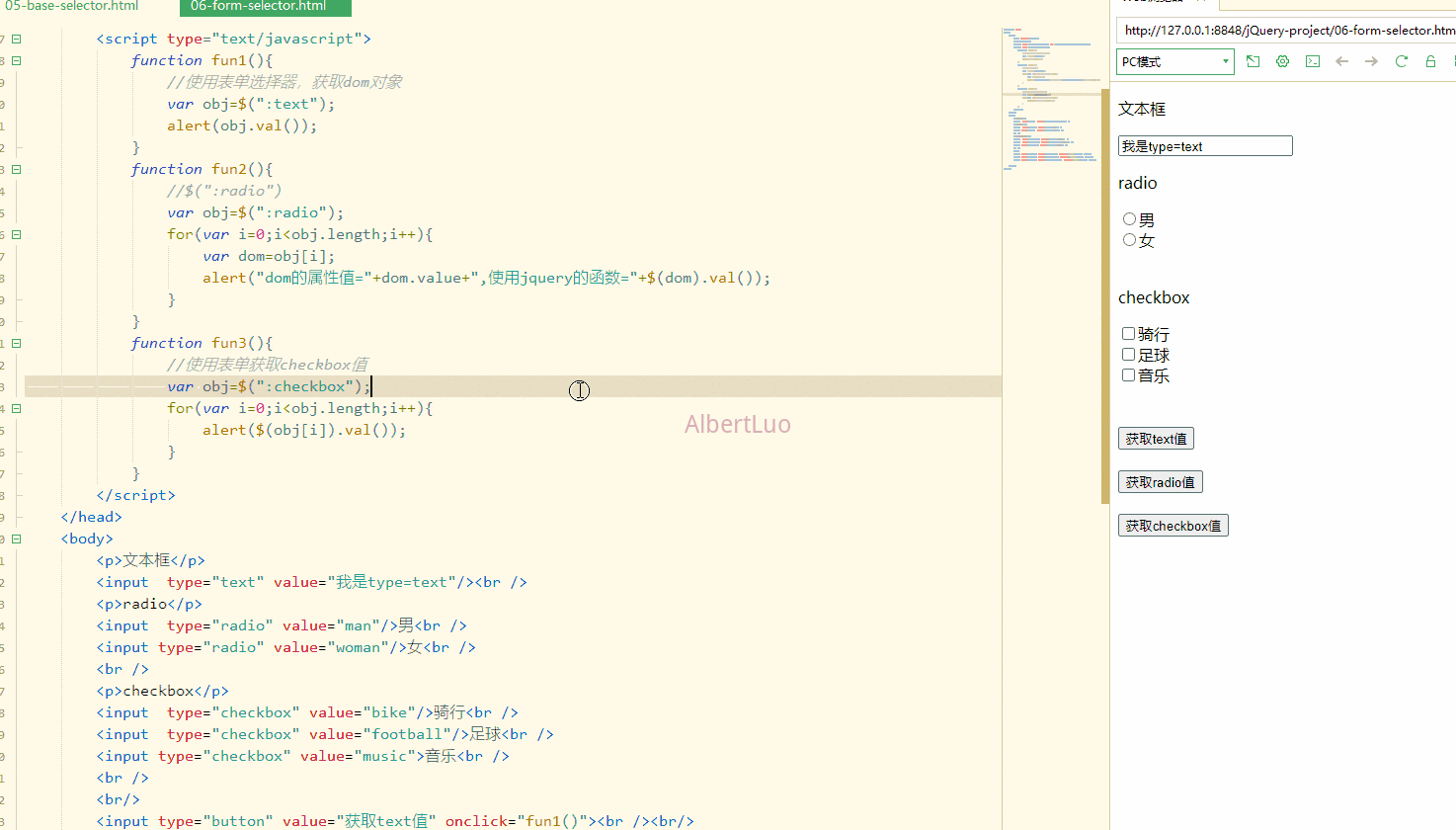Image resolution: width=1456 pixels, height=830 pixels.
Task: Switch to the 06-form-selector.html tab
Action: click(x=265, y=6)
